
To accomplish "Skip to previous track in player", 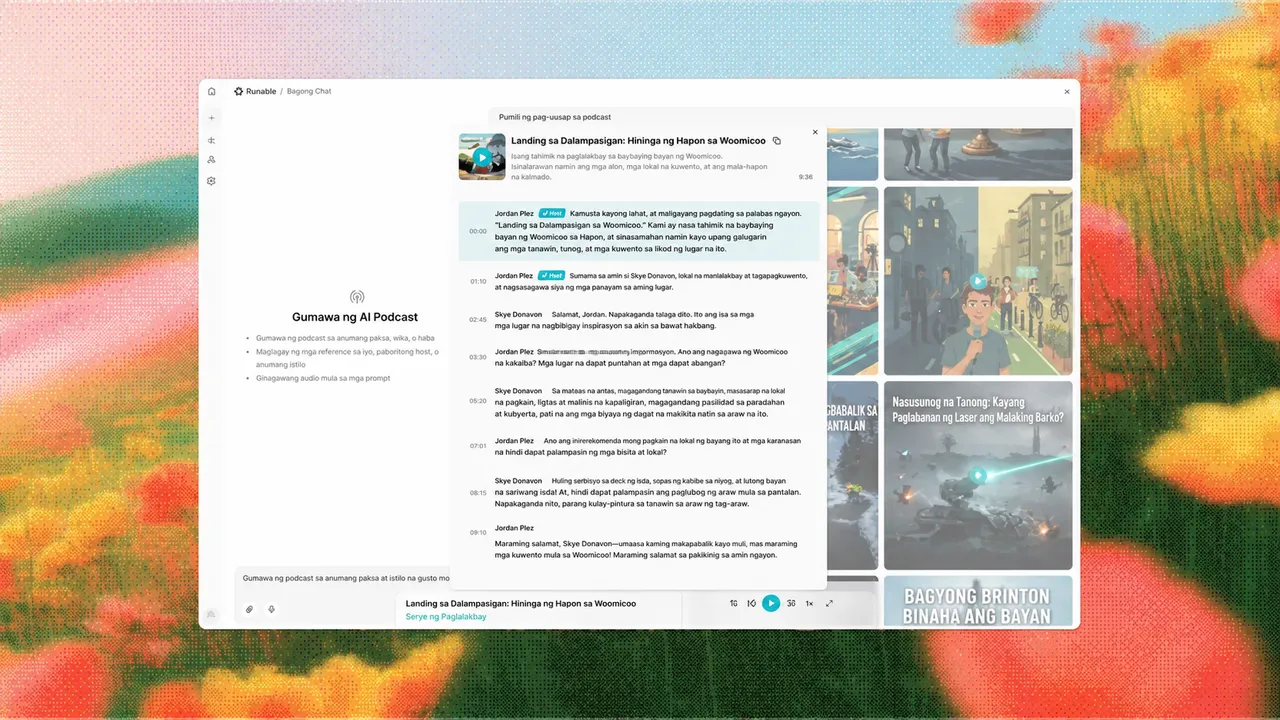I will (x=751, y=603).
